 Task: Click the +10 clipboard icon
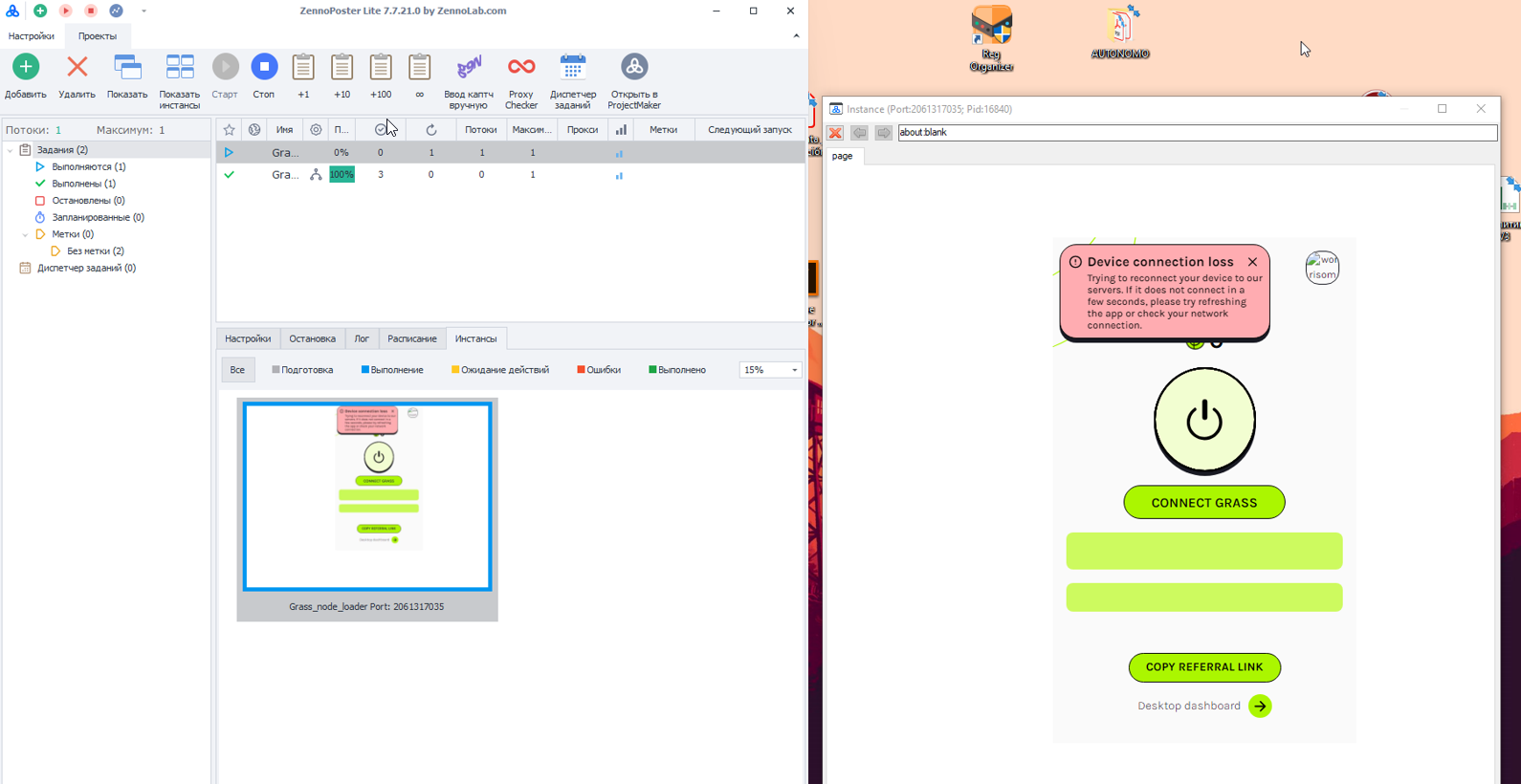pyautogui.click(x=342, y=67)
